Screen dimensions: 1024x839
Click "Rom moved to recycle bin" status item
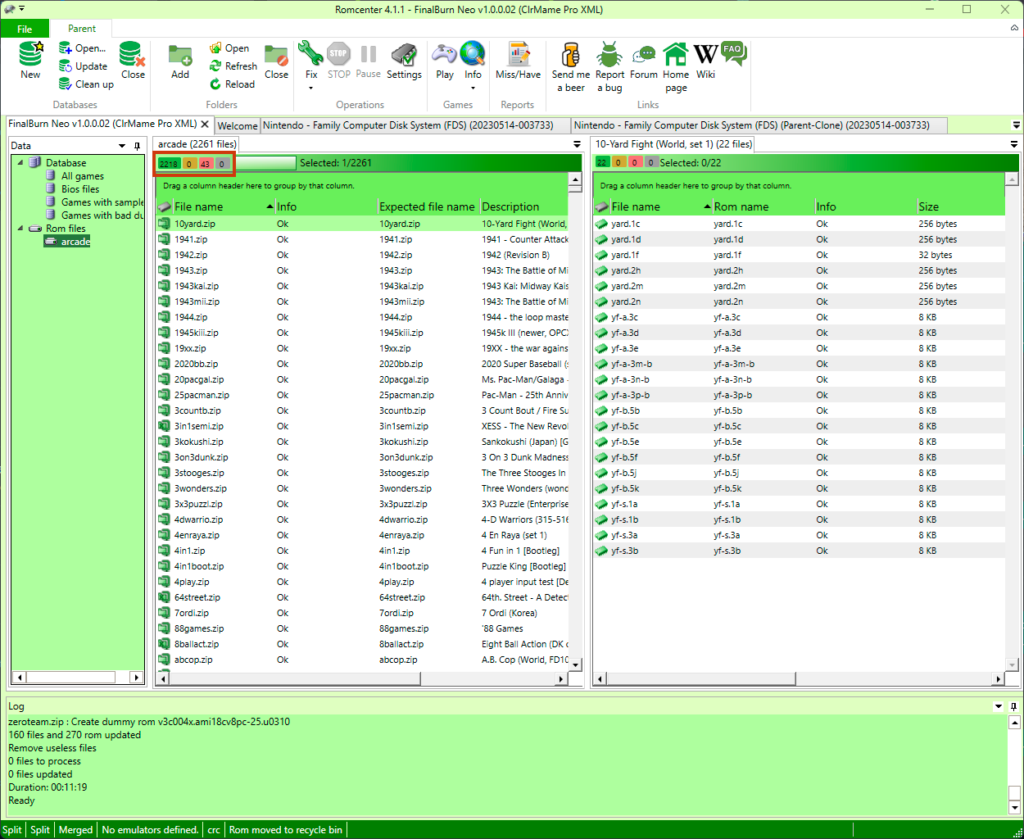285,830
